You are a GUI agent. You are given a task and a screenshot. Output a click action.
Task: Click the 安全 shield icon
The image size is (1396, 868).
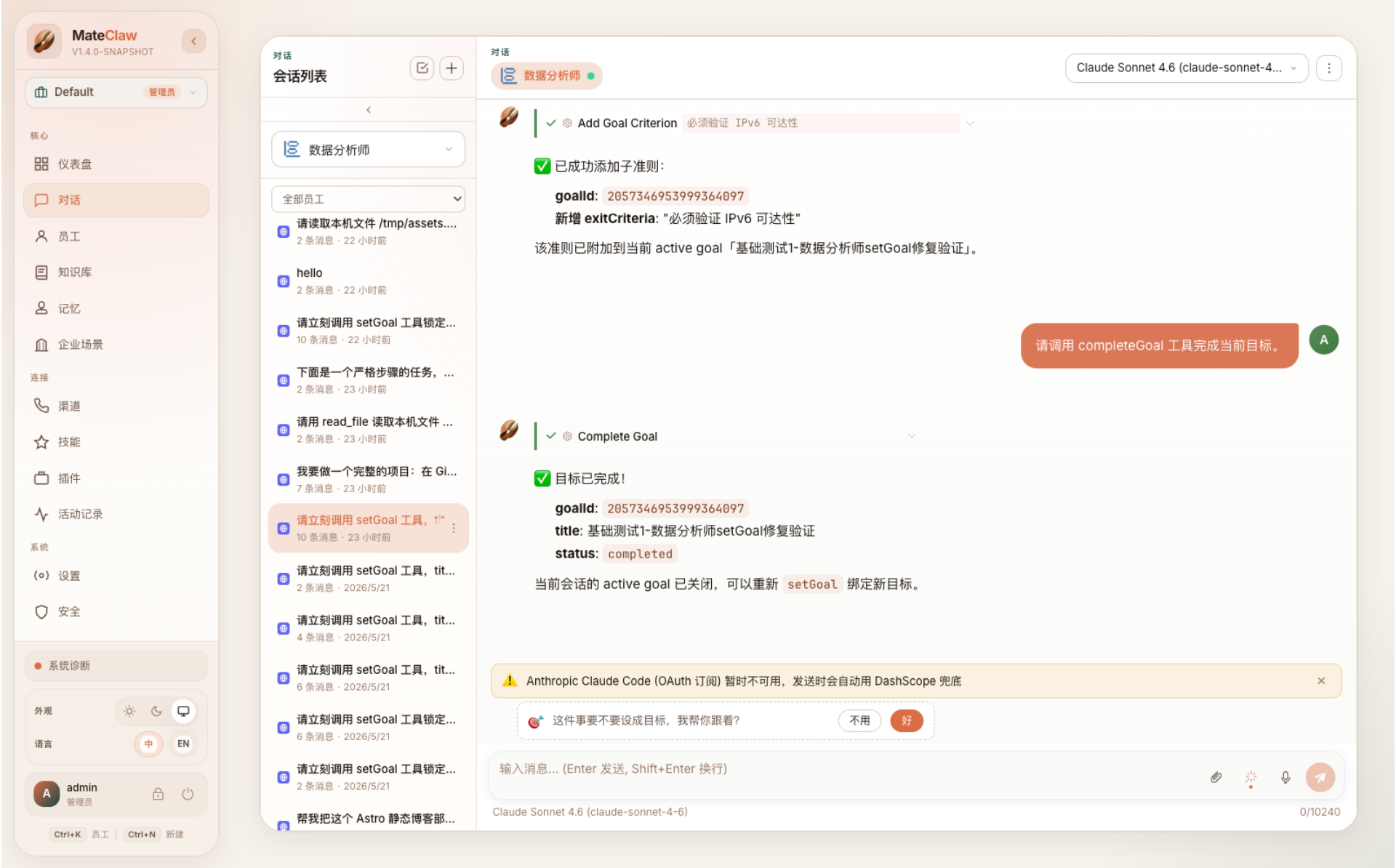point(41,612)
